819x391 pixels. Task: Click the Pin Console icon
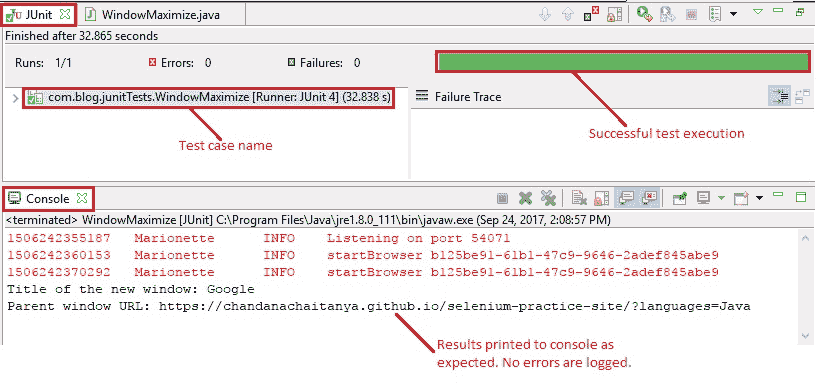pyautogui.click(x=680, y=198)
